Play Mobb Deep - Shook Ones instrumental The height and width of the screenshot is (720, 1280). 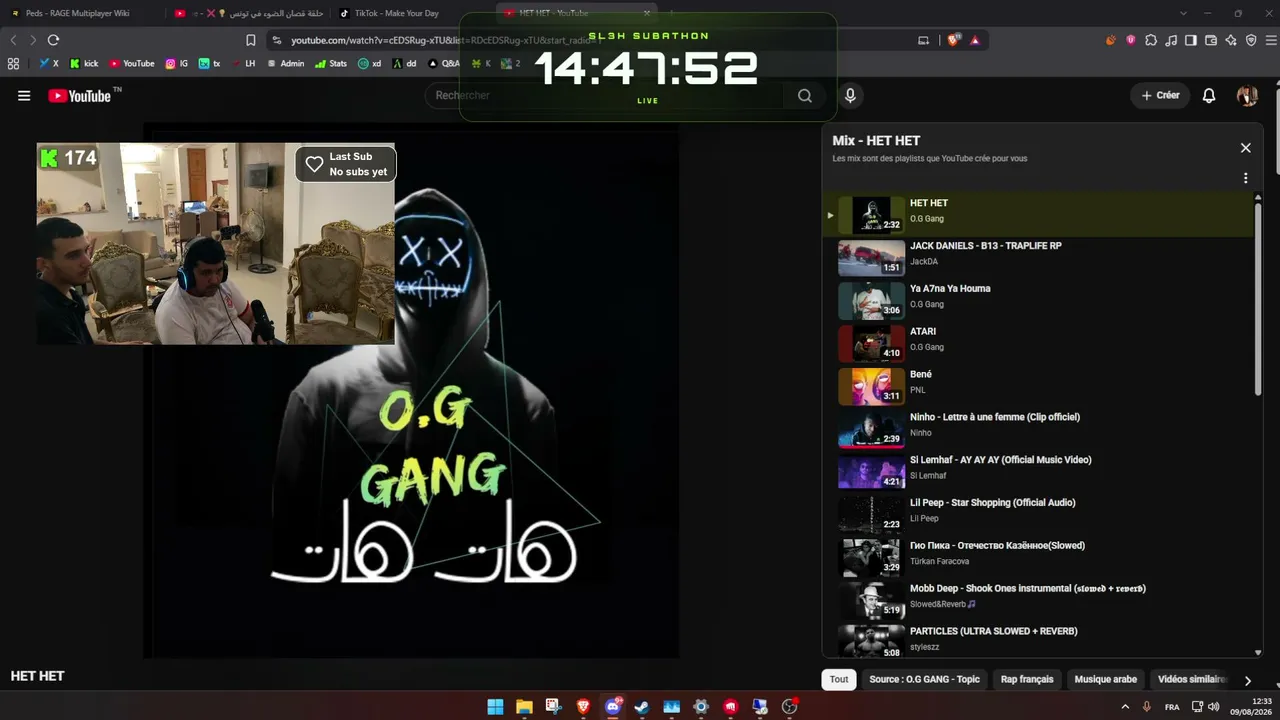click(x=1040, y=602)
